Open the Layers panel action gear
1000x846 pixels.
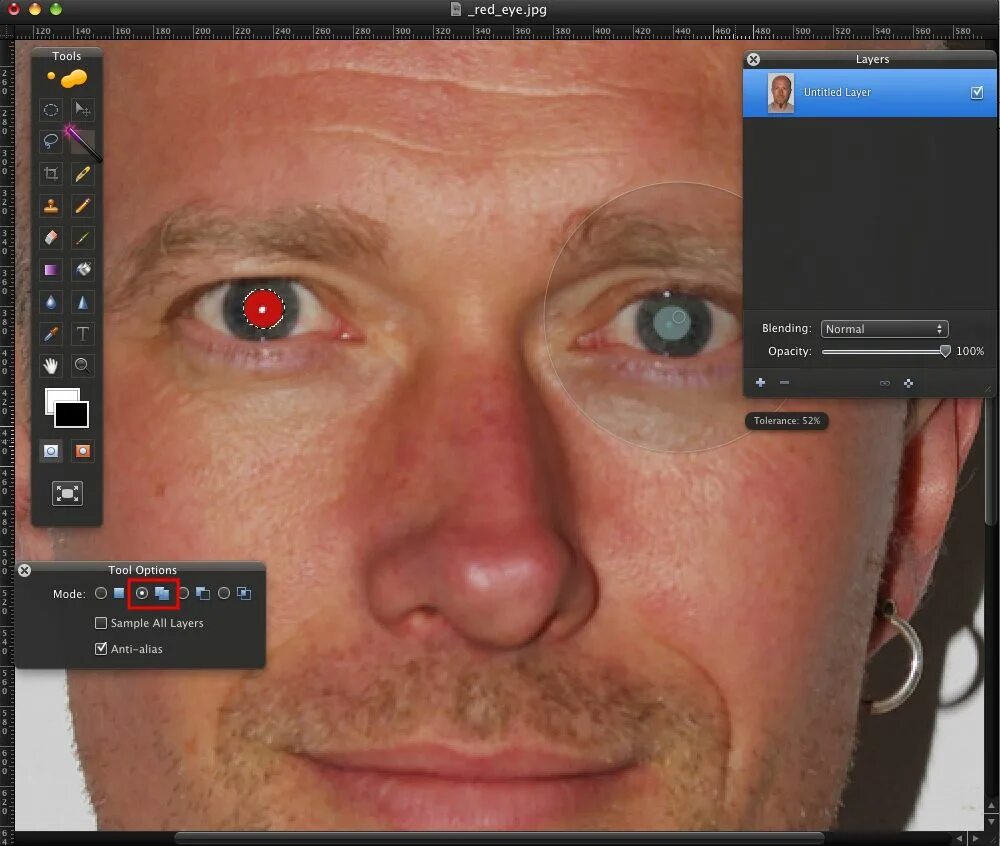tap(908, 383)
